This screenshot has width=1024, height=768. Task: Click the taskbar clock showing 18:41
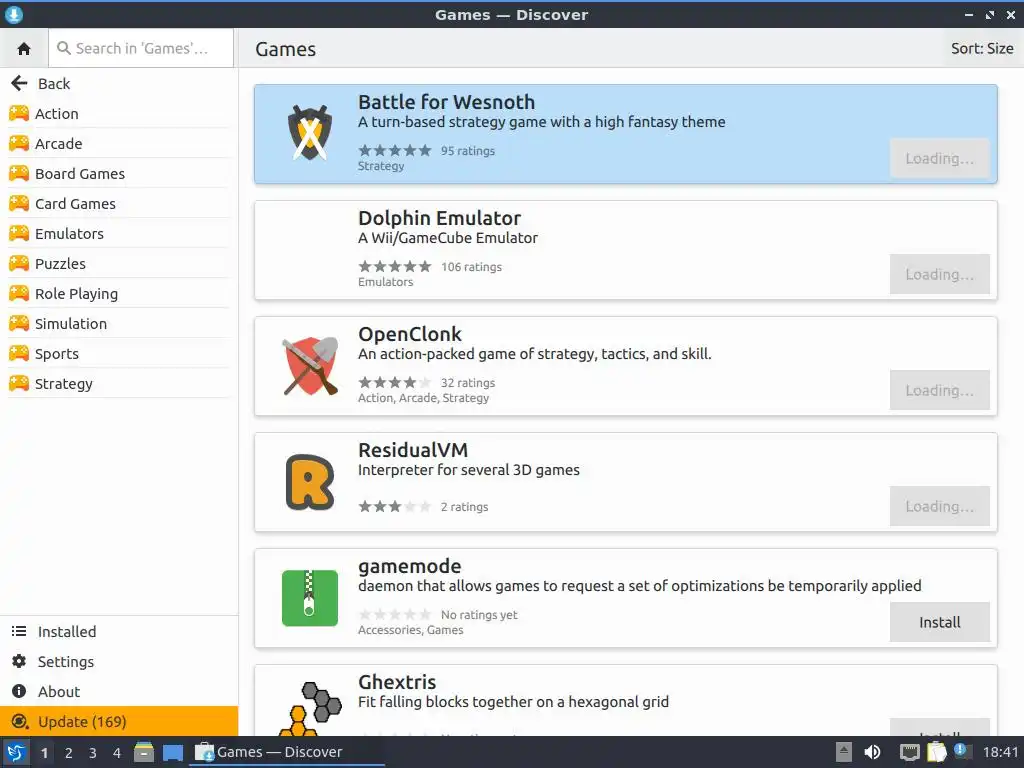click(x=1000, y=752)
